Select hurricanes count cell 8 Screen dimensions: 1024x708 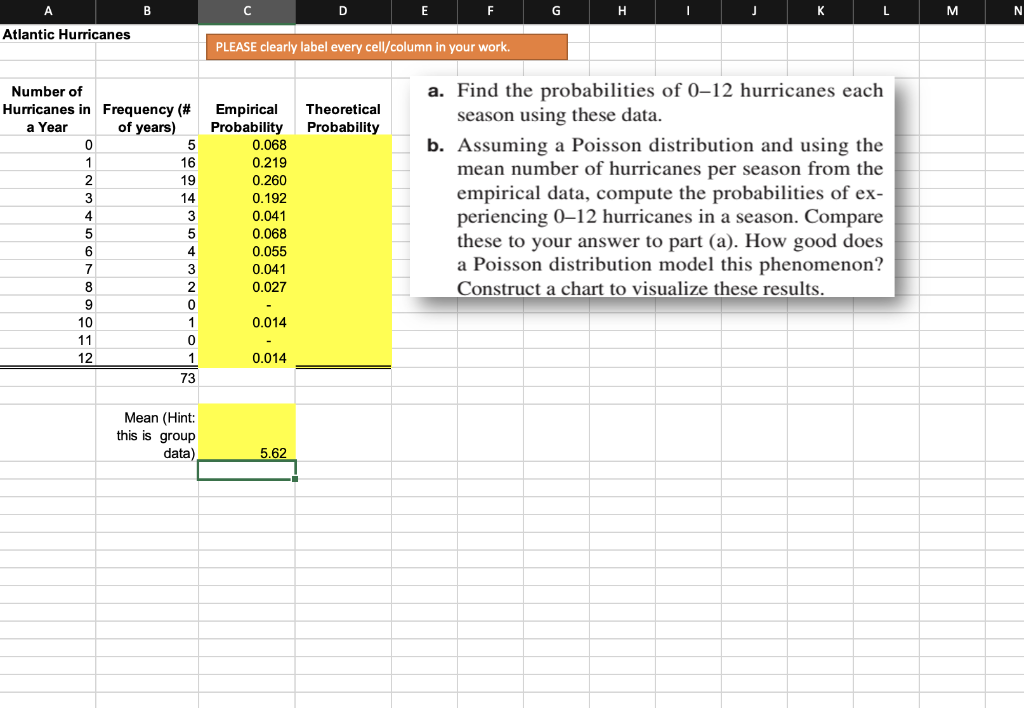point(48,287)
